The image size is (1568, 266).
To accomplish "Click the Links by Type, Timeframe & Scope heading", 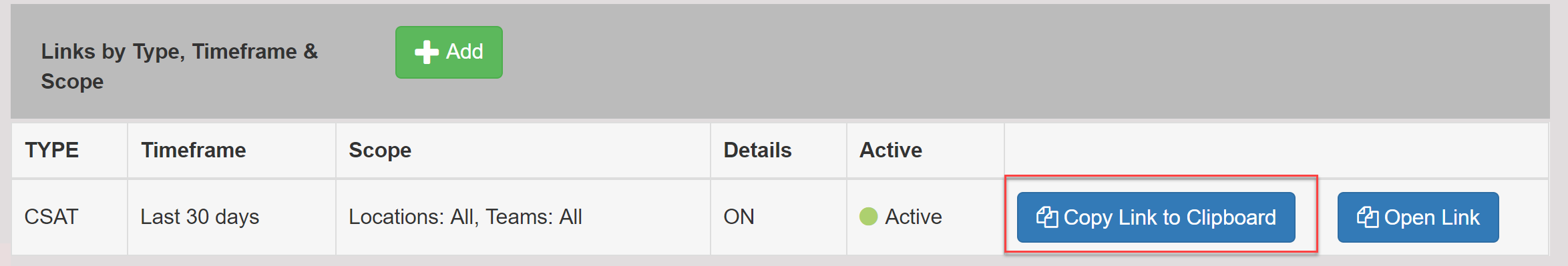I will tap(180, 66).
